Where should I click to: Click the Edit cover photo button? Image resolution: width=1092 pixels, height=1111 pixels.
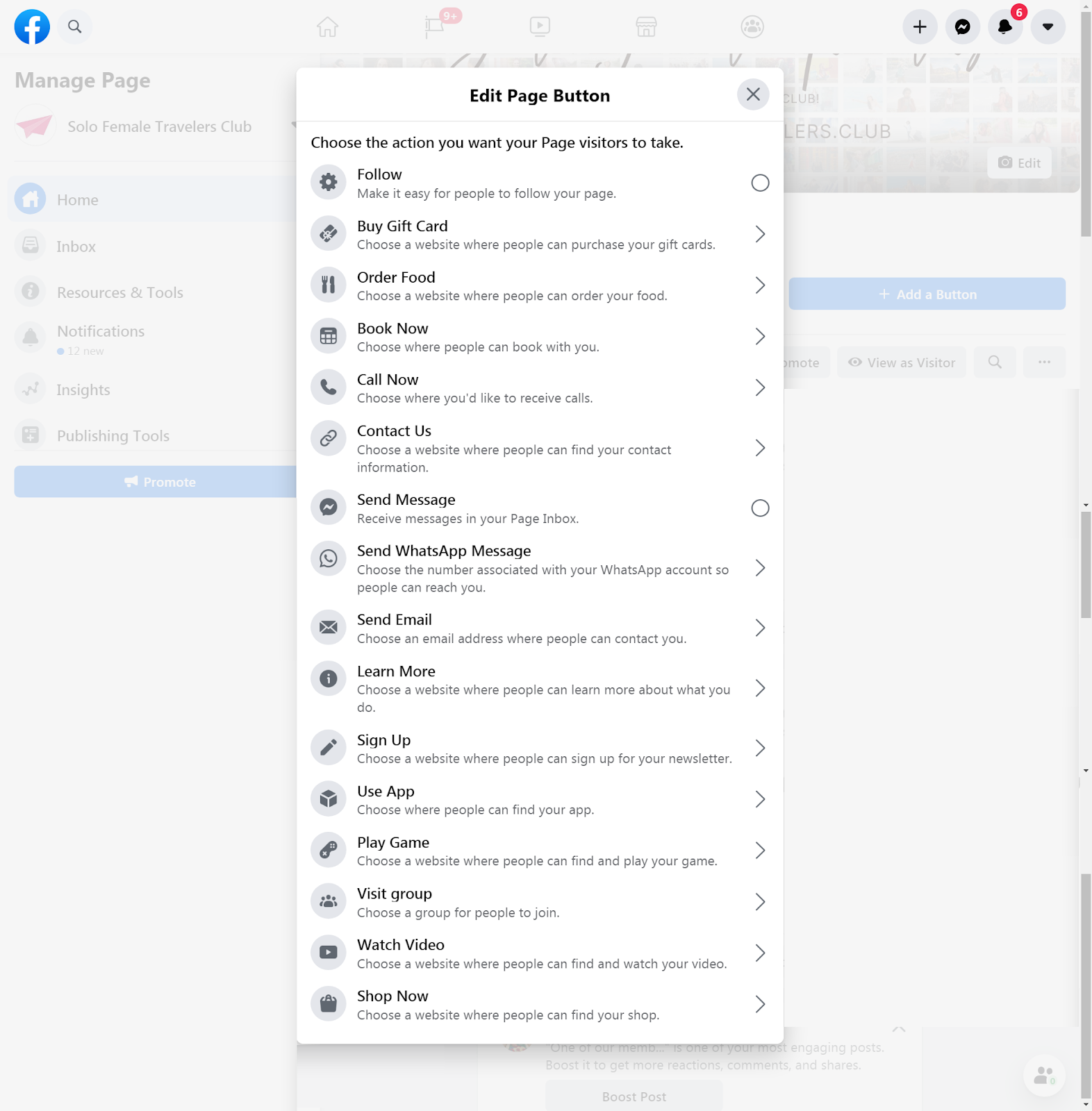click(x=1019, y=162)
